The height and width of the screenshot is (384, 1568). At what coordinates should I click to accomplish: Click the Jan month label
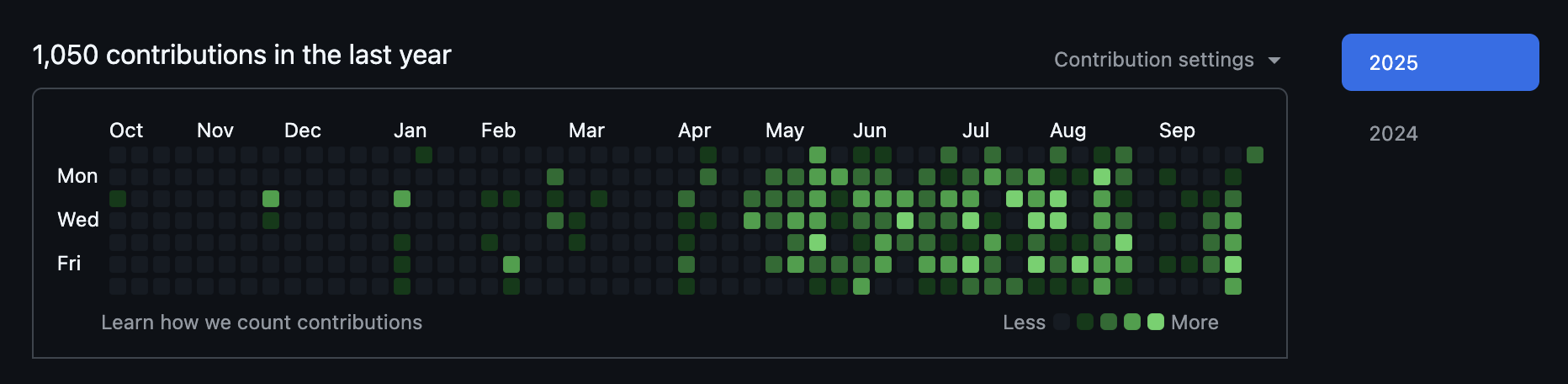pos(410,131)
